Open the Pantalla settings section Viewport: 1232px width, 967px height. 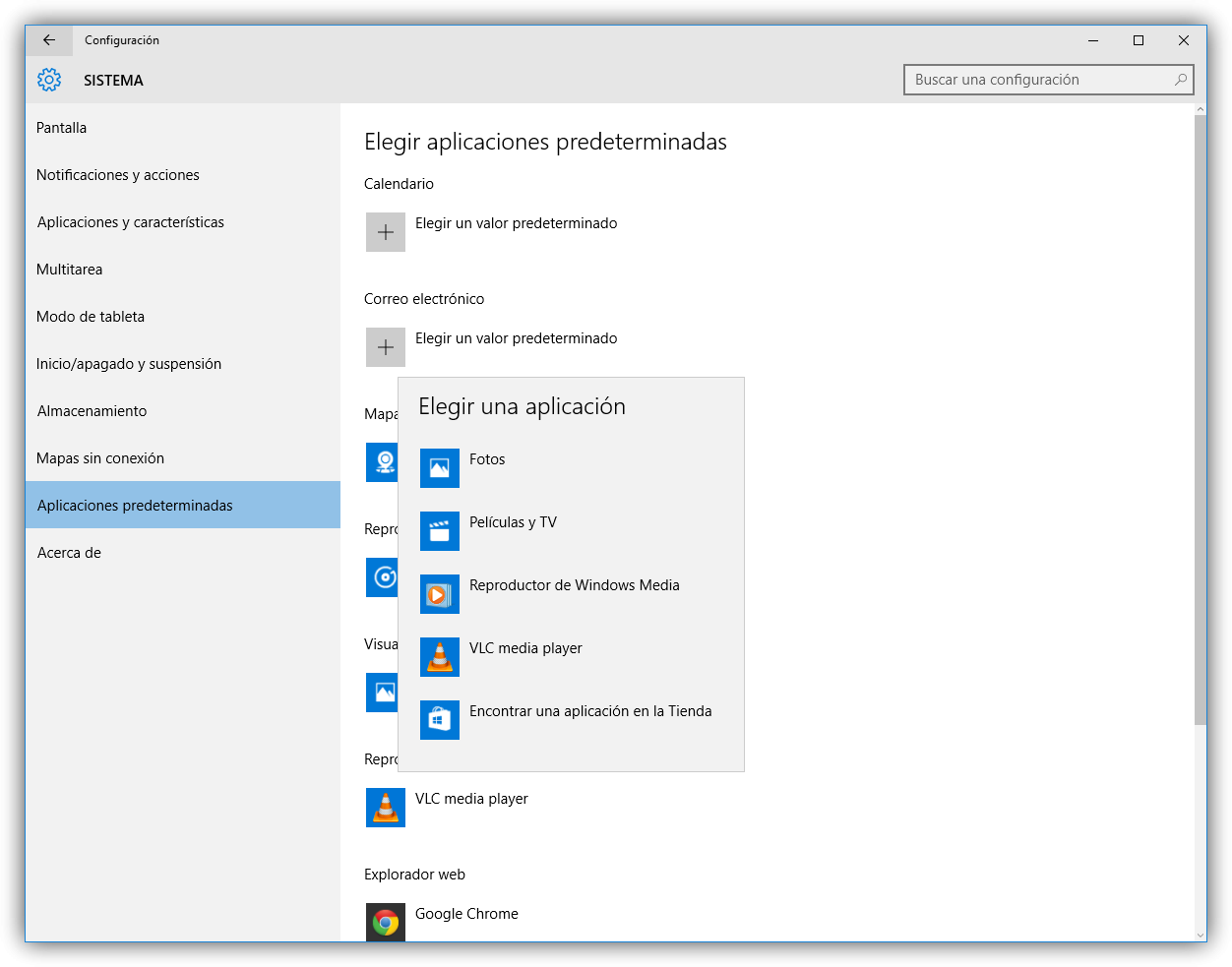click(62, 128)
